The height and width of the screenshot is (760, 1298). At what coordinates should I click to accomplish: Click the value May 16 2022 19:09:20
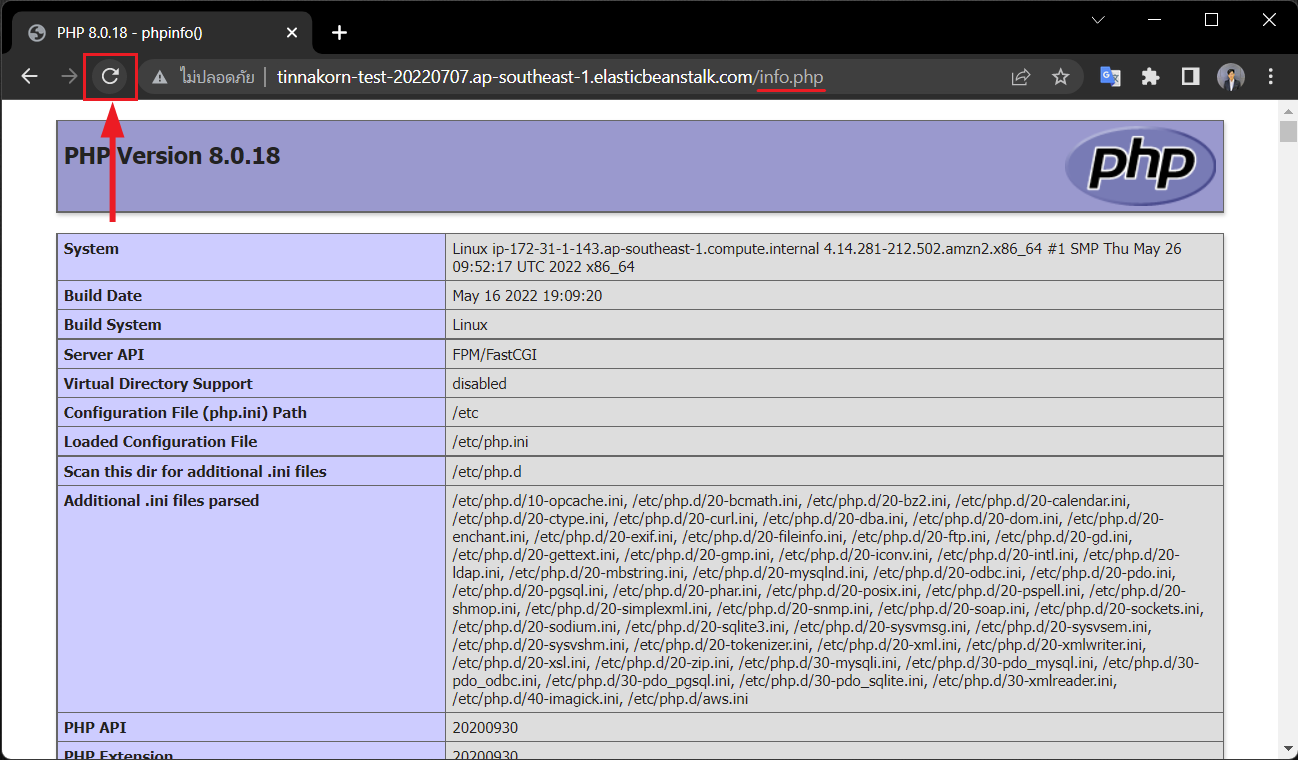527,296
